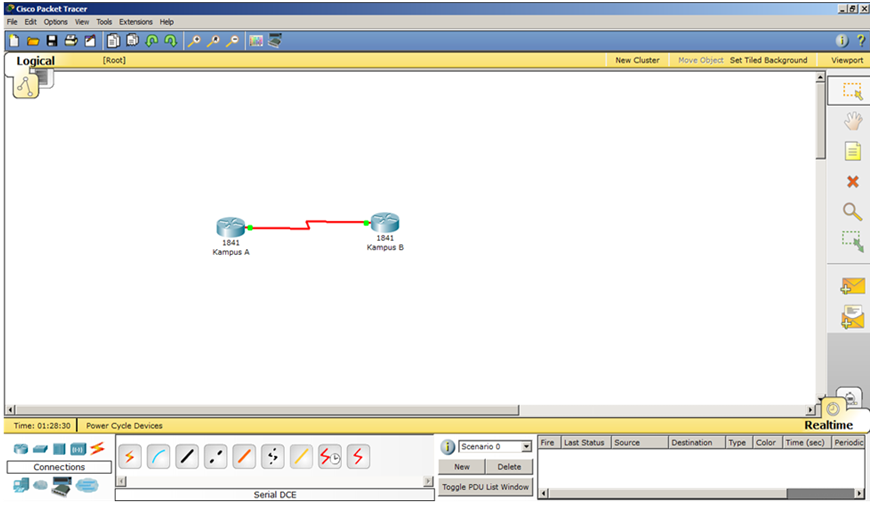872x505 pixels.
Task: Select the Kampus A router
Action: point(231,227)
